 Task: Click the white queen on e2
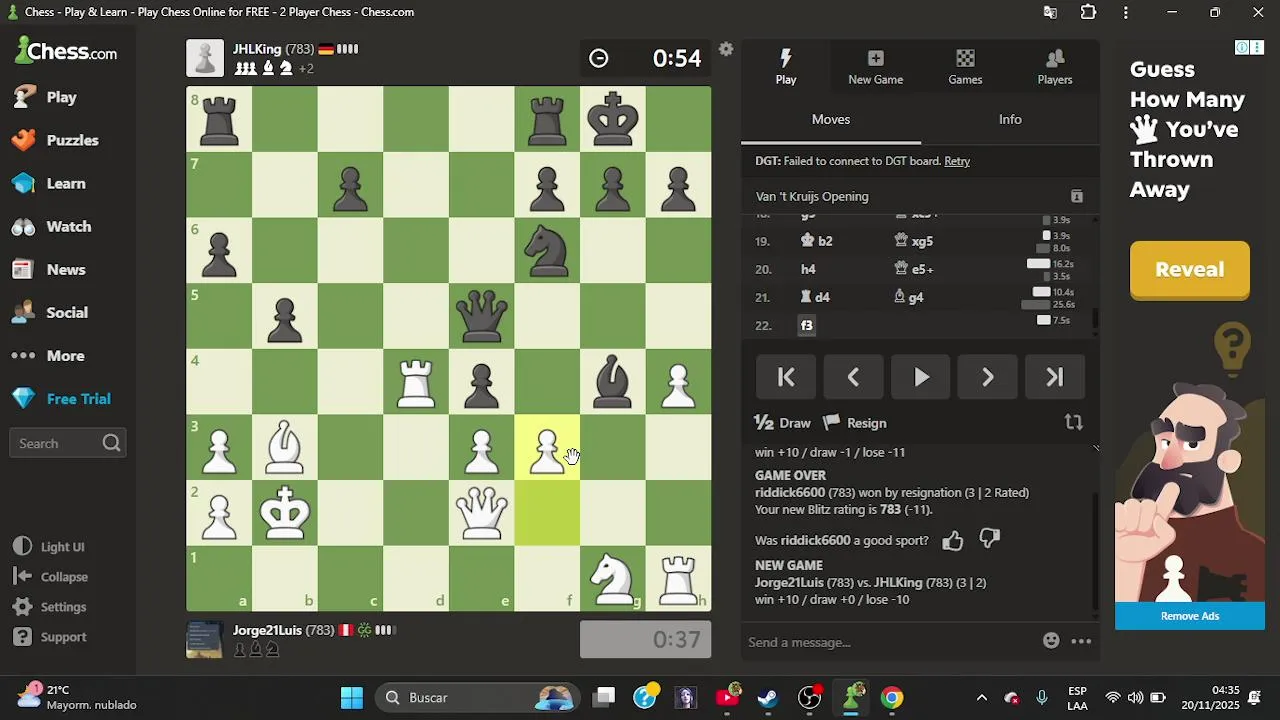[x=482, y=513]
